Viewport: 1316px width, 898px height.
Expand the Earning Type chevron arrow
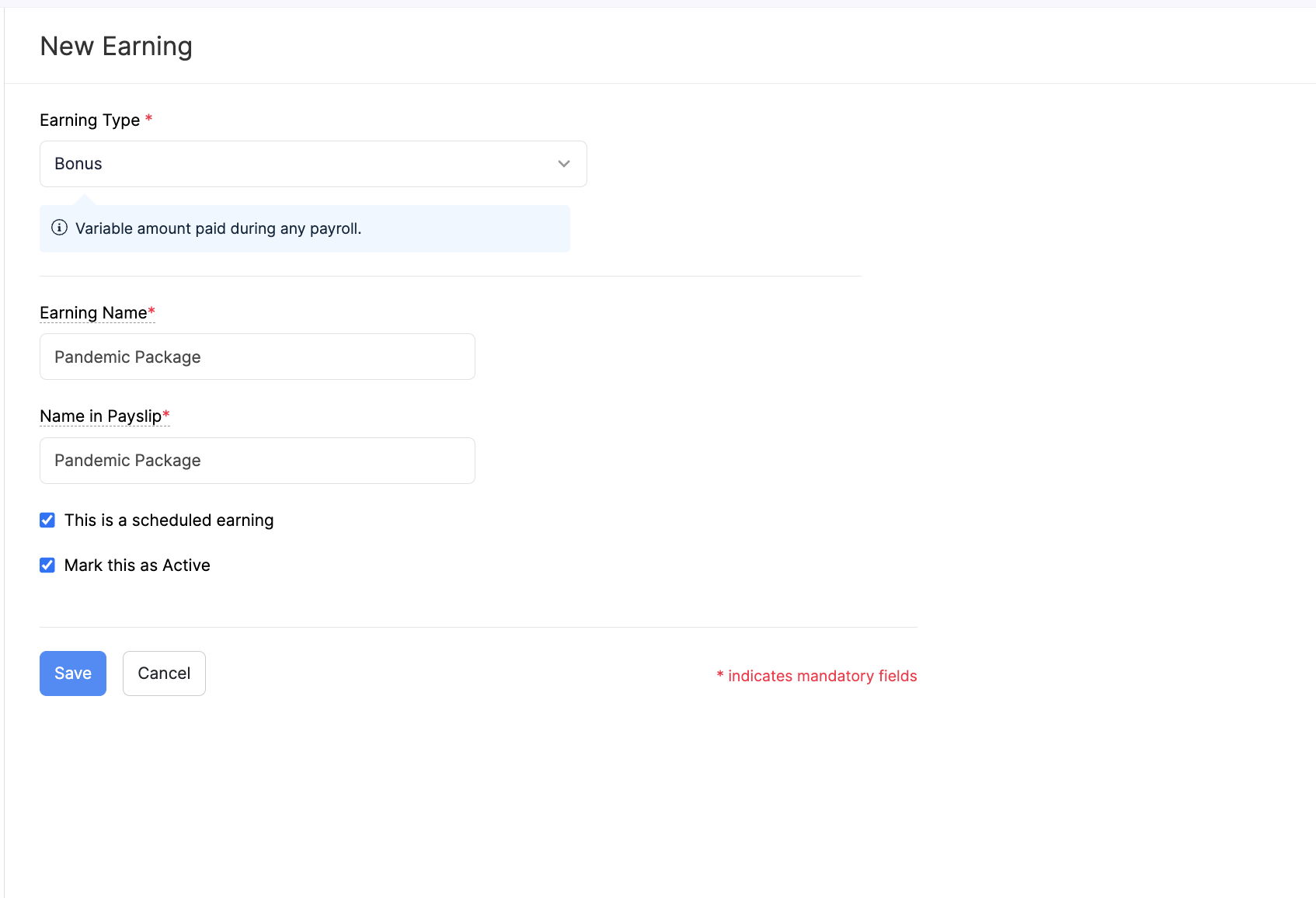click(564, 164)
